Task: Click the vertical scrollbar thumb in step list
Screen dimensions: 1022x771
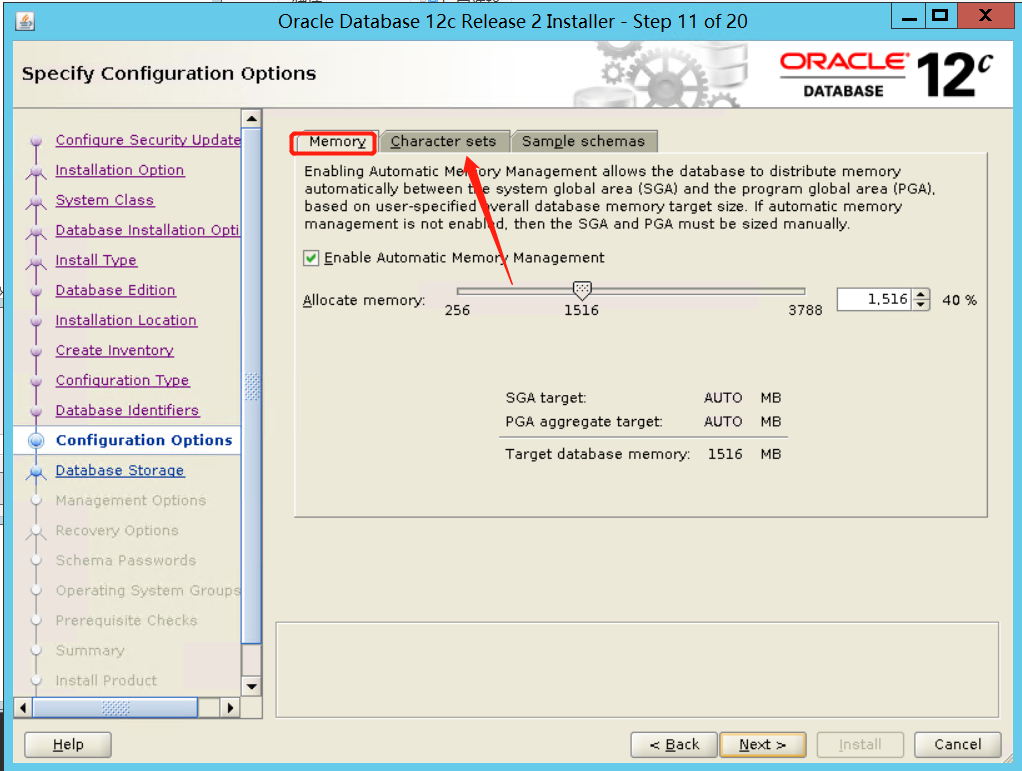Action: click(x=252, y=386)
